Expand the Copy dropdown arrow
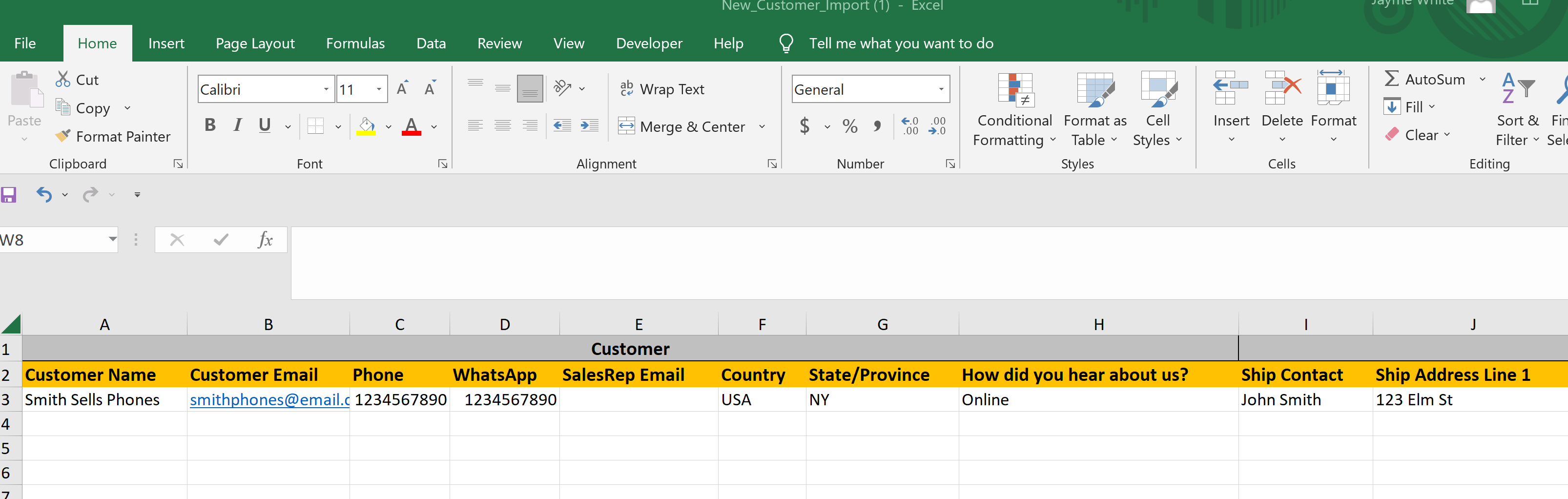Image resolution: width=1568 pixels, height=499 pixels. (x=127, y=108)
